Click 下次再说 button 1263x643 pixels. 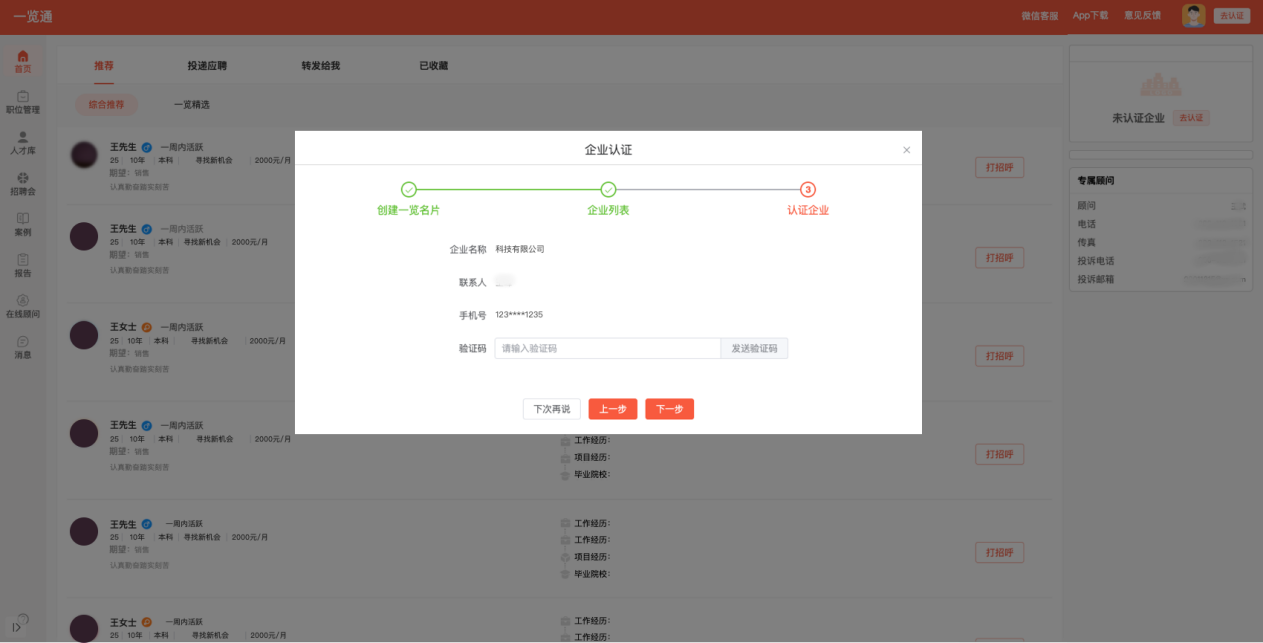click(552, 409)
